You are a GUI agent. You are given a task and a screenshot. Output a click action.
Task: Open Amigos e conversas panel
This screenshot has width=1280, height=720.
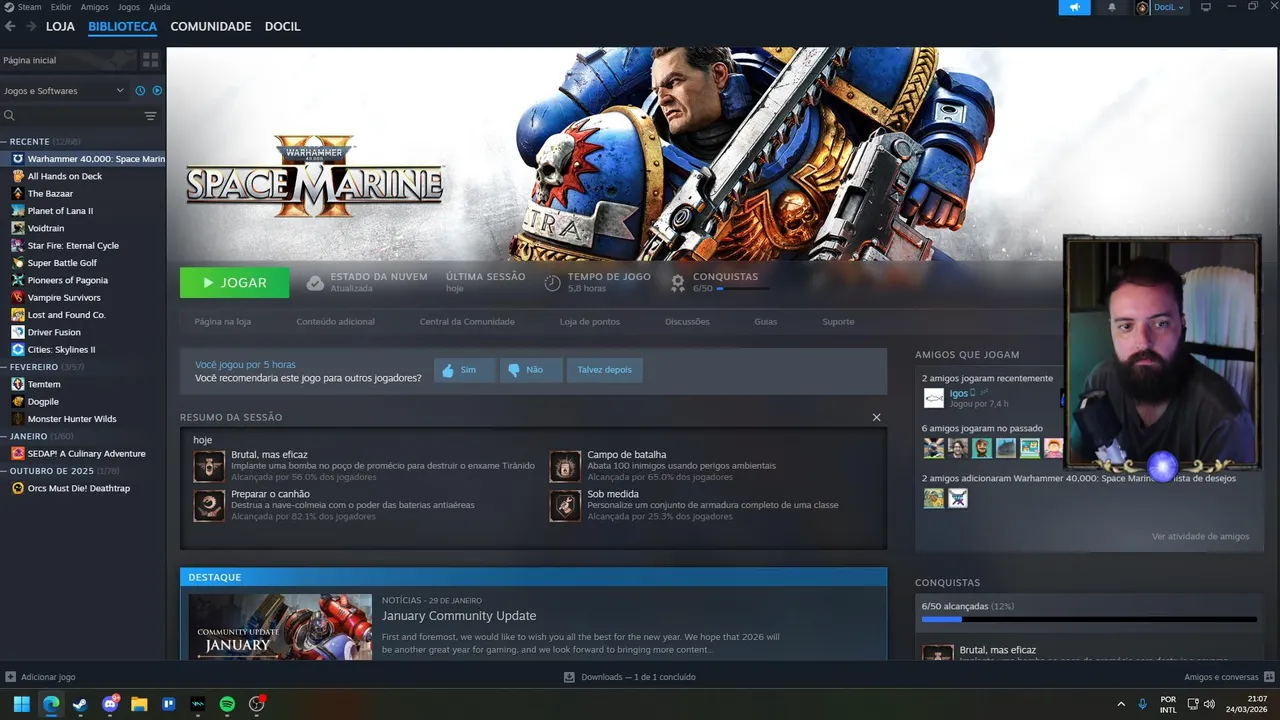(x=1228, y=677)
